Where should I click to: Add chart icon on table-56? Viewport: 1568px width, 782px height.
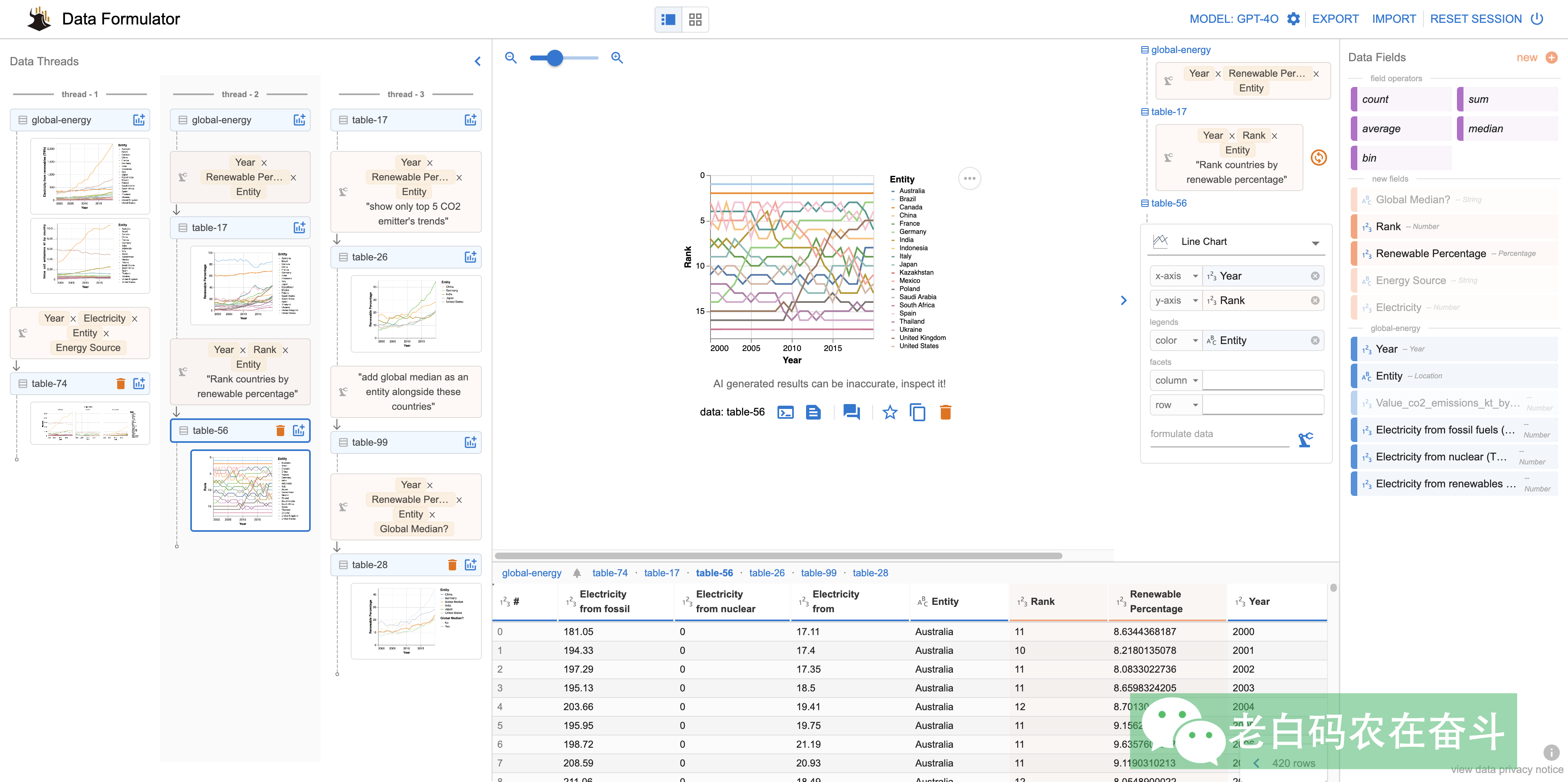(x=299, y=430)
